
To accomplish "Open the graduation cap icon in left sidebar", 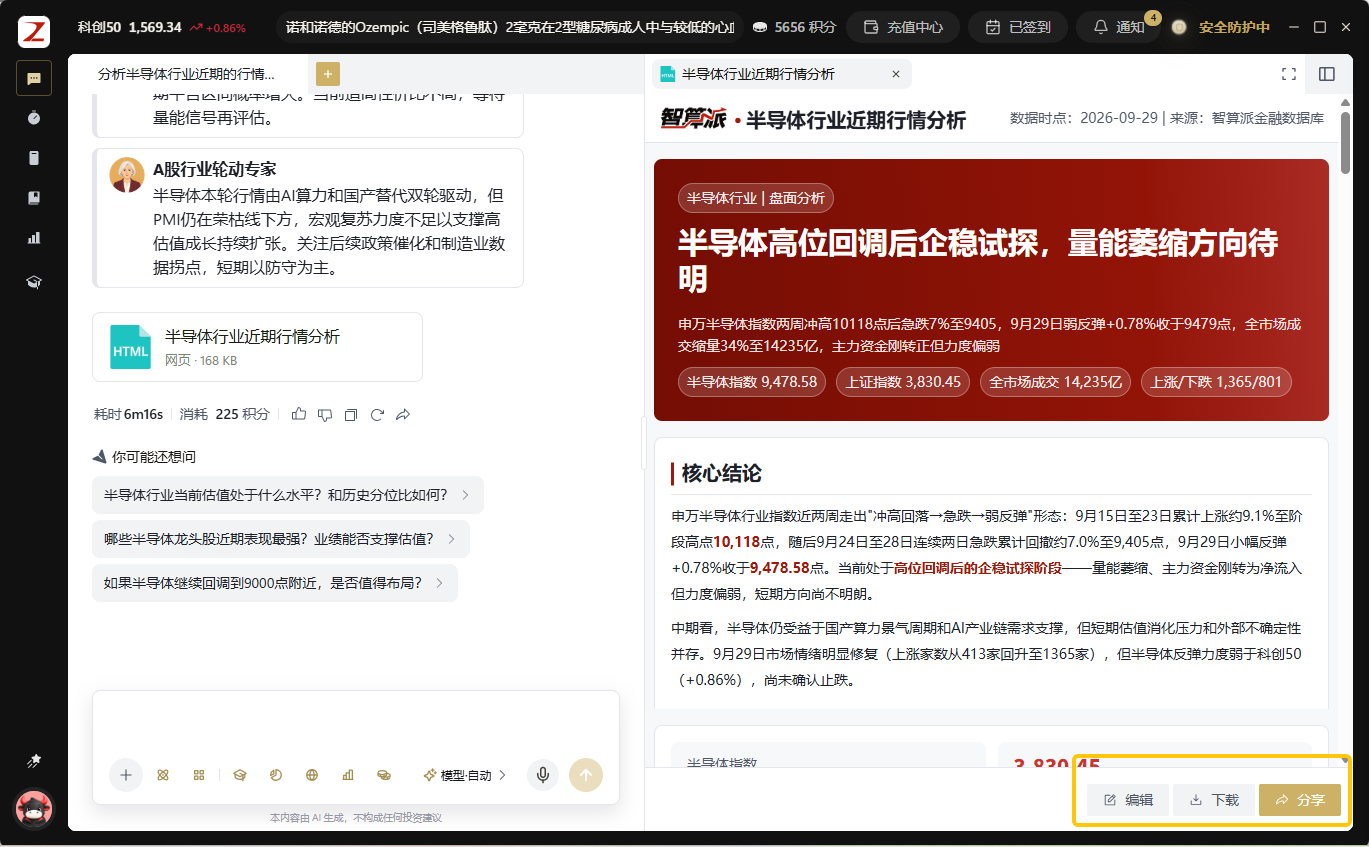I will (x=34, y=282).
